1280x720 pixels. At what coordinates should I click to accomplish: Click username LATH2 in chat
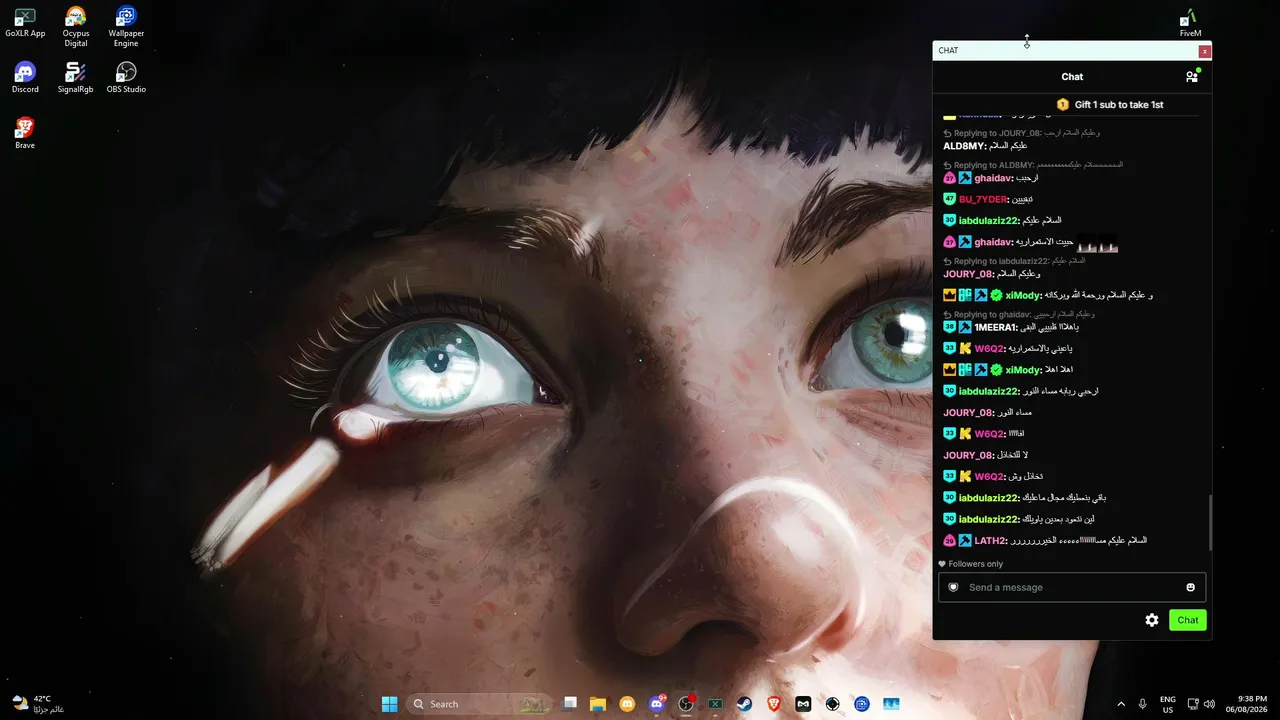pos(990,541)
